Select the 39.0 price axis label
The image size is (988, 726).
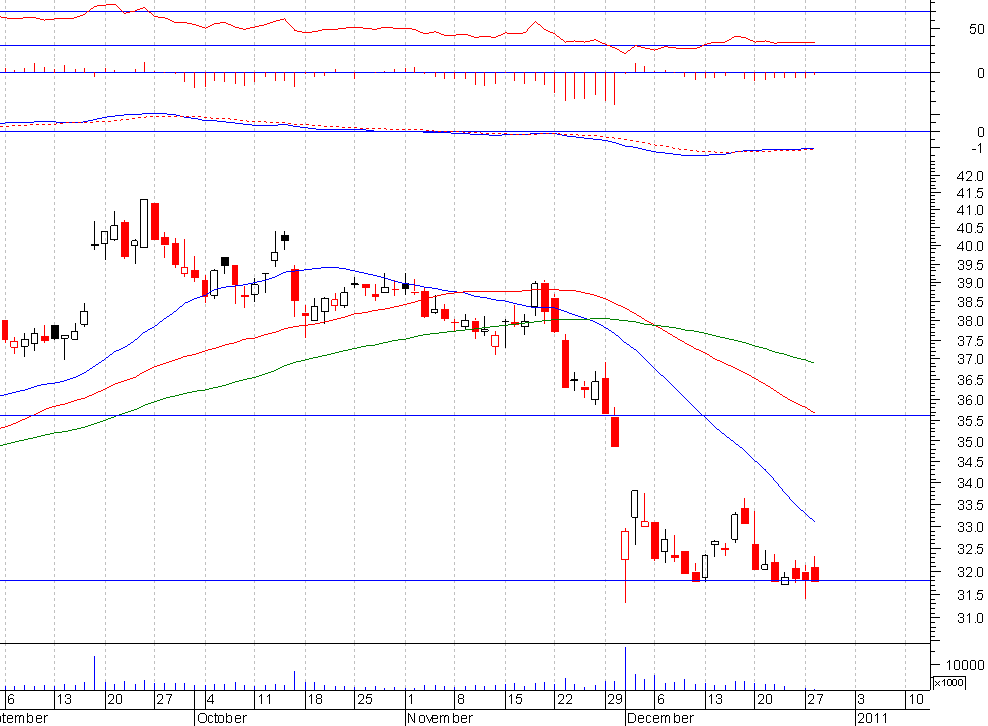tap(970, 284)
